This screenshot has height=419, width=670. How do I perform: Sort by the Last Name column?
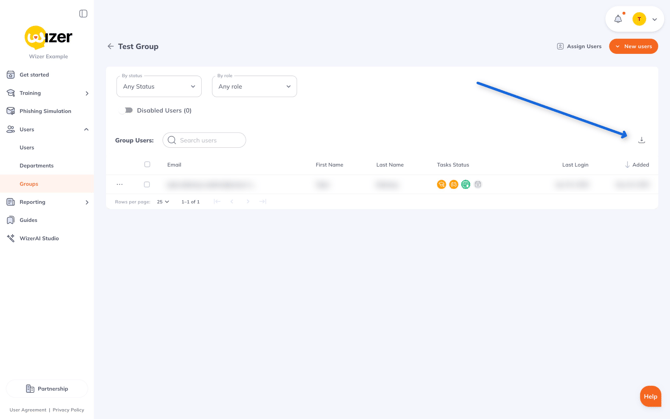(x=390, y=165)
